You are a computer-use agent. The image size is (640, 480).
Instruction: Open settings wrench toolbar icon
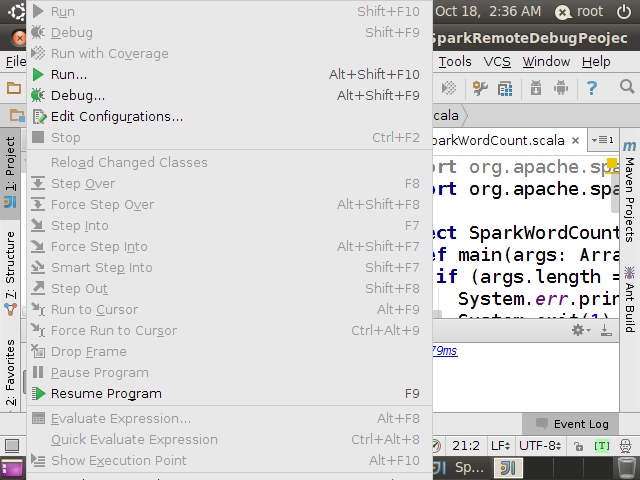pyautogui.click(x=480, y=88)
